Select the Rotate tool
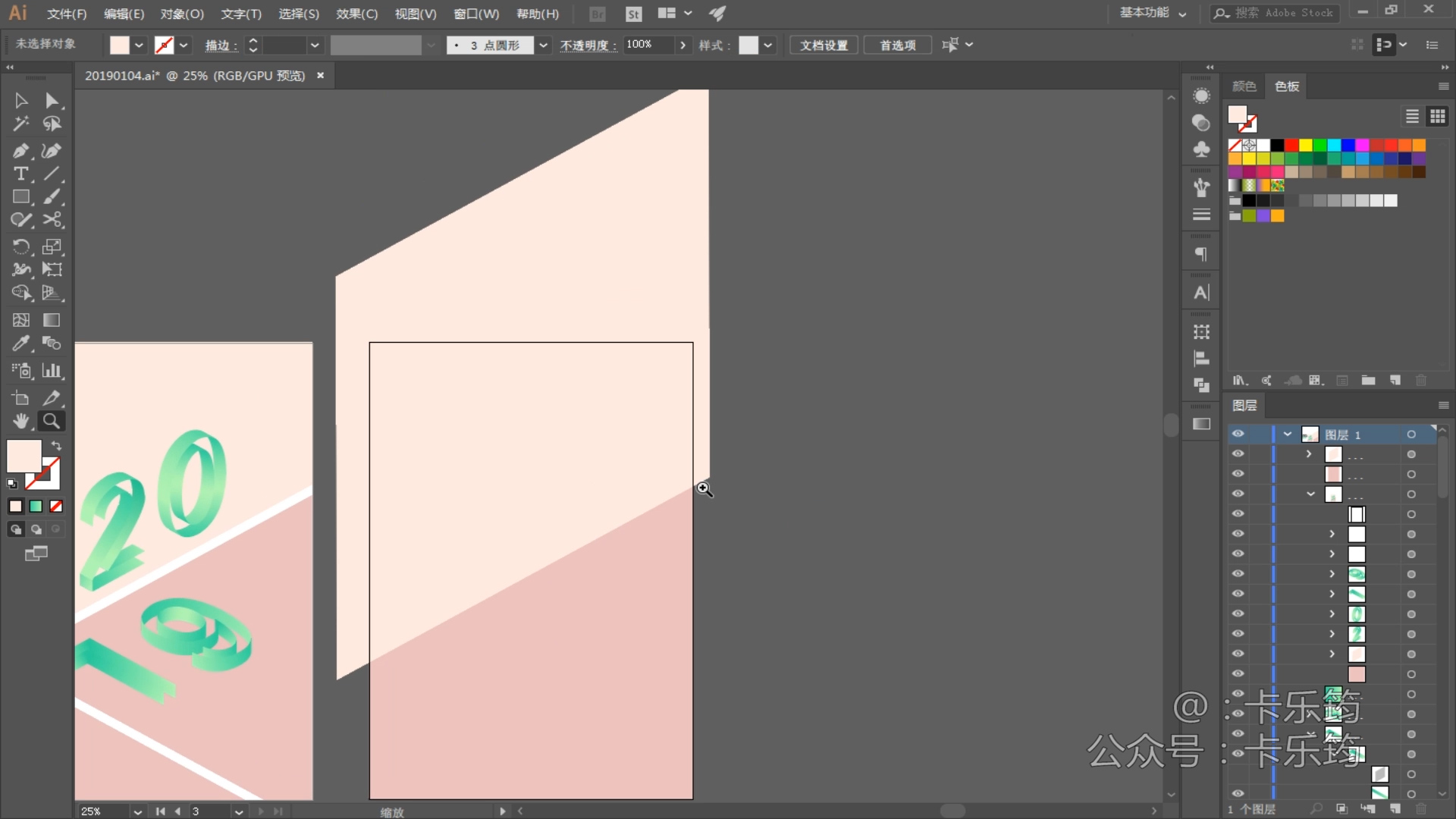The height and width of the screenshot is (819, 1456). coord(20,246)
